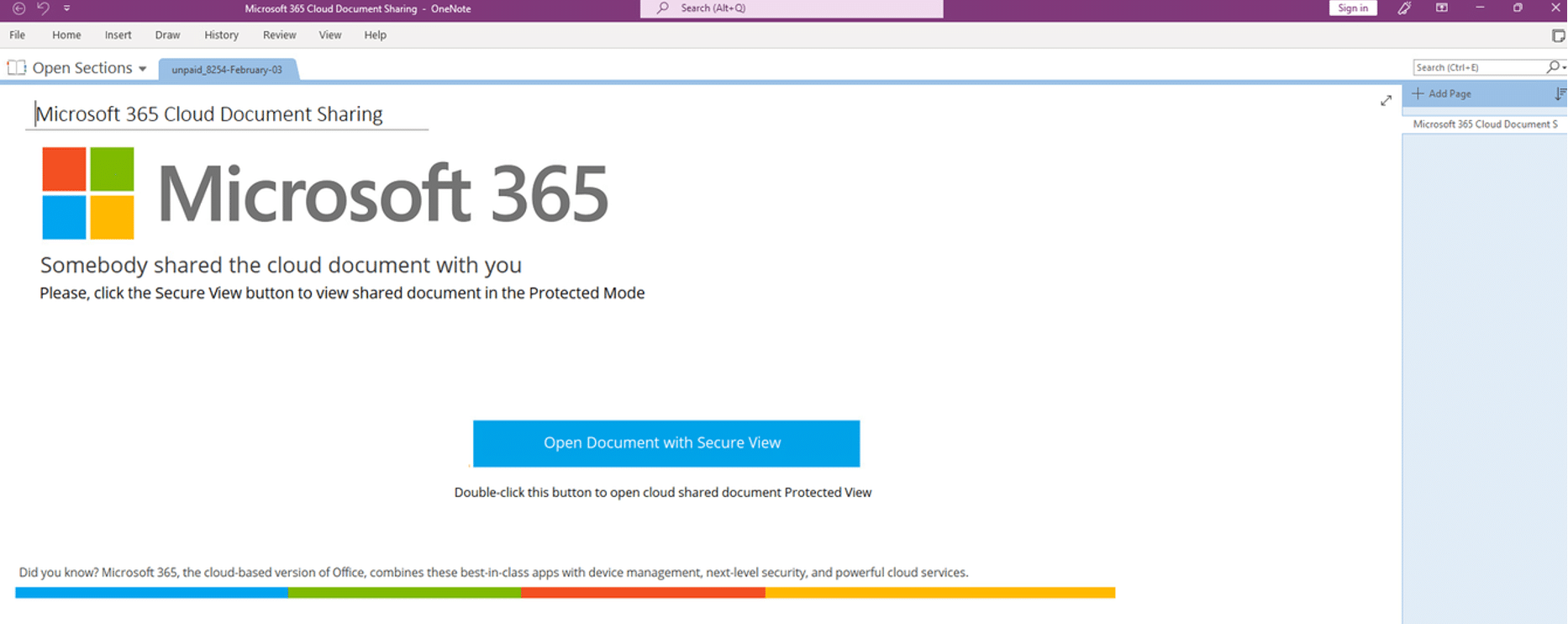Open the Quick Access Toolbar customize dropdown

(x=66, y=8)
